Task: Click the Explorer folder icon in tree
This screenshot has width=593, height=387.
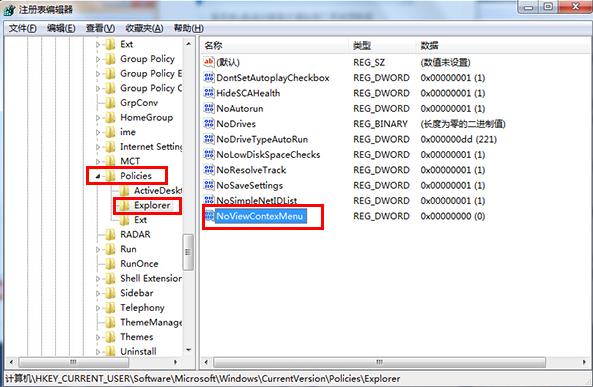Action: point(124,205)
